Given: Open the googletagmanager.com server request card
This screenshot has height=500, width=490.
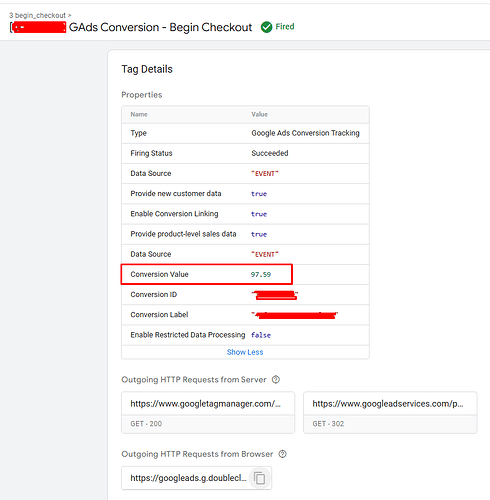Looking at the screenshot, I should 208,413.
